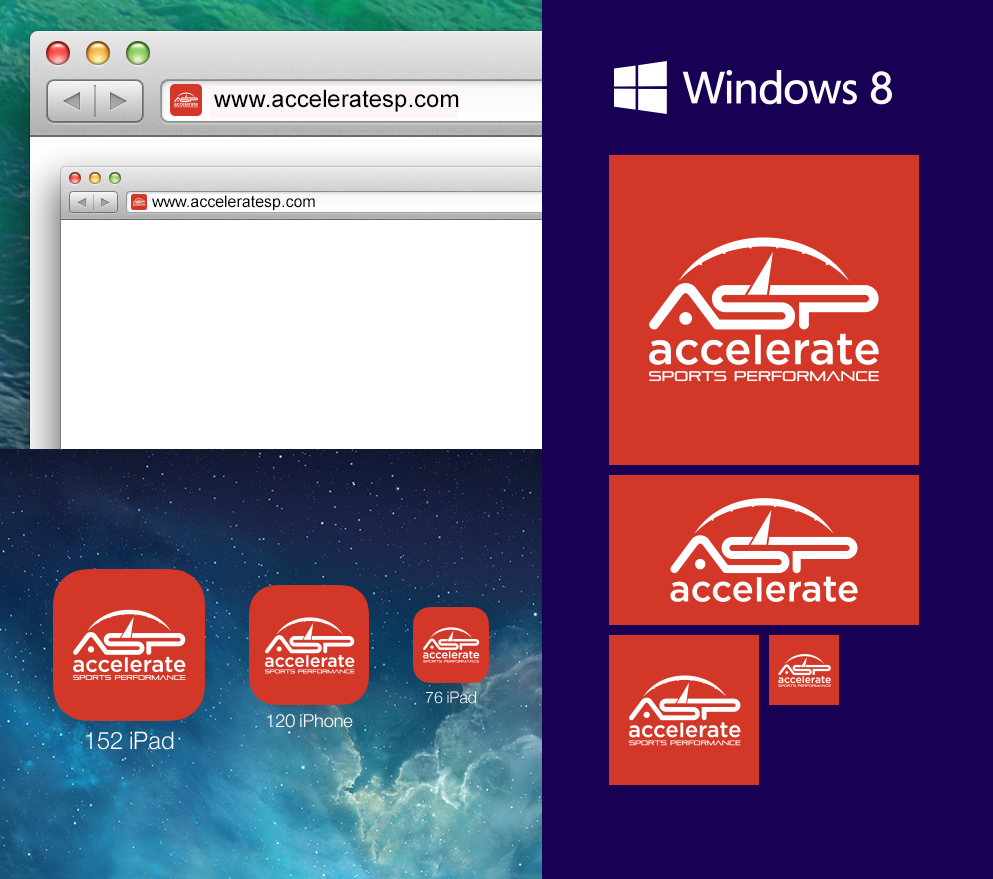Click the small inner browser address field
993x879 pixels.
pos(334,202)
